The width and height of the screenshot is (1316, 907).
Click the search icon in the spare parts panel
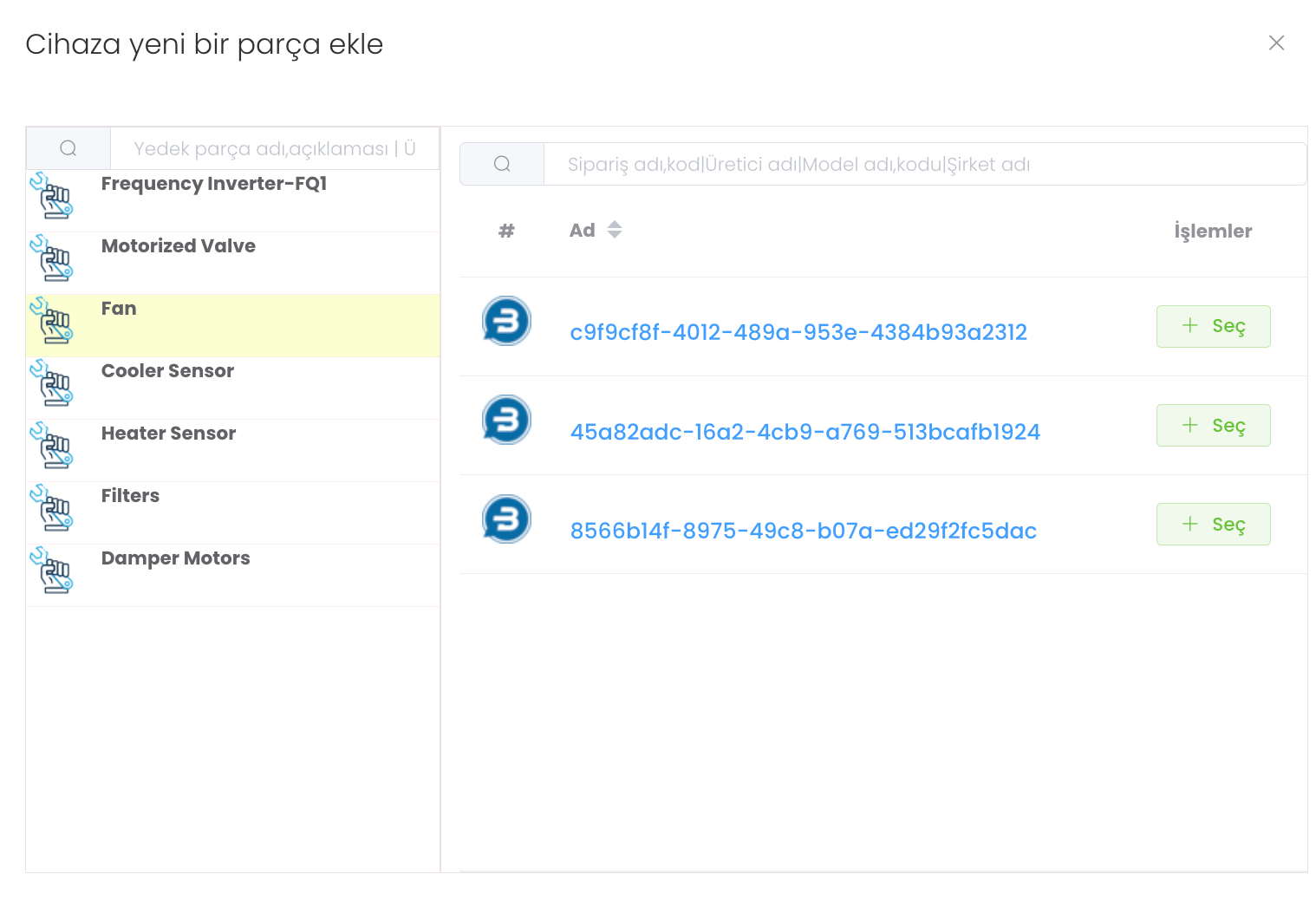[68, 148]
